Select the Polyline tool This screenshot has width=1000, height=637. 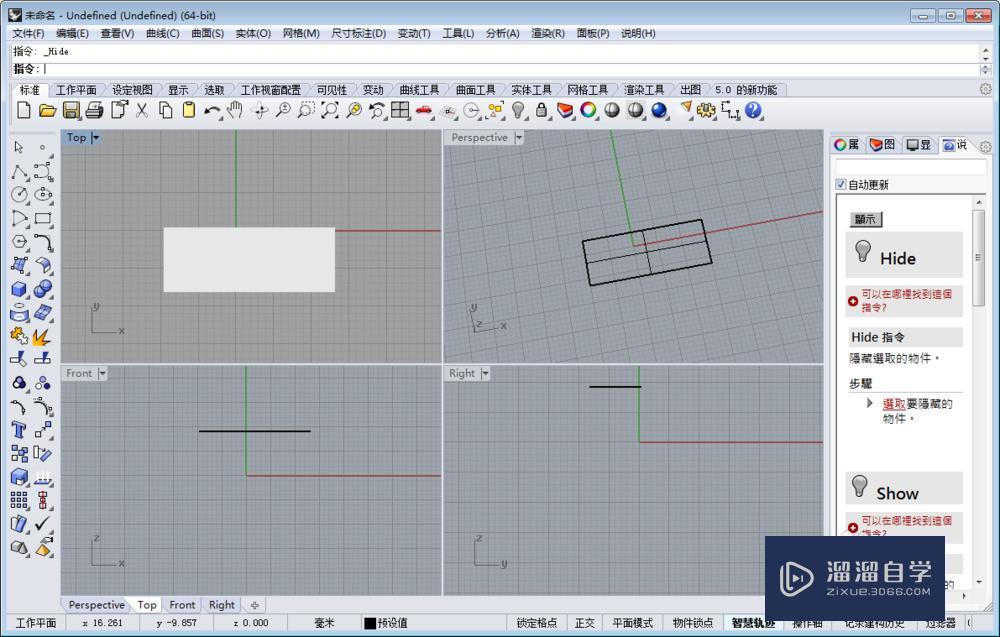pos(19,172)
